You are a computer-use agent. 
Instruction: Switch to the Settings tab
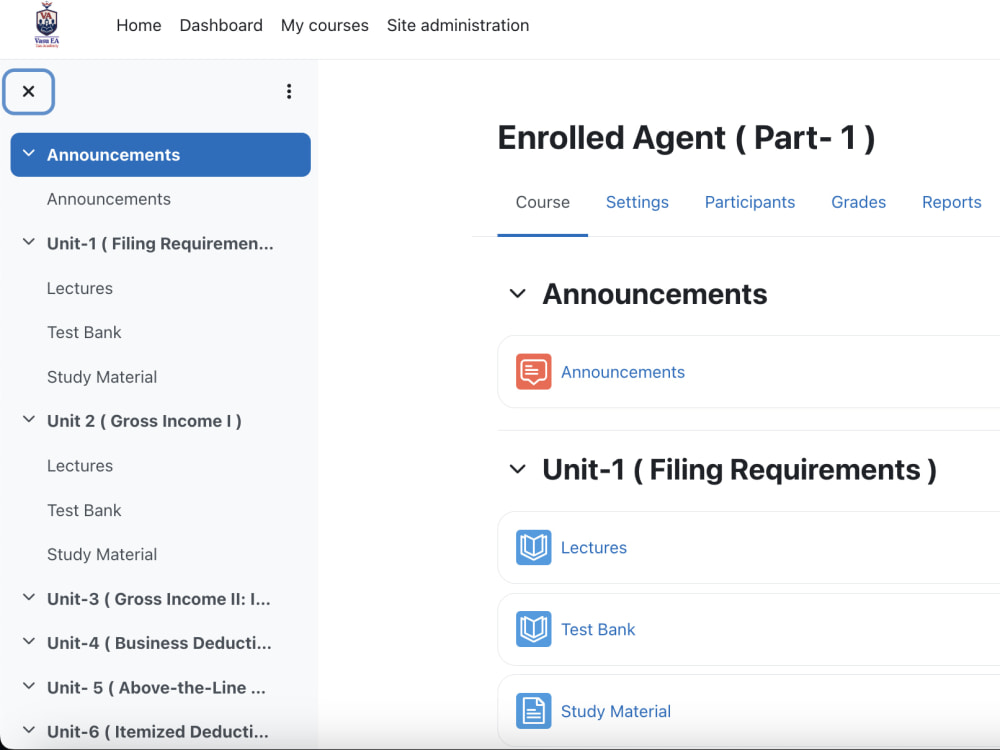637,203
